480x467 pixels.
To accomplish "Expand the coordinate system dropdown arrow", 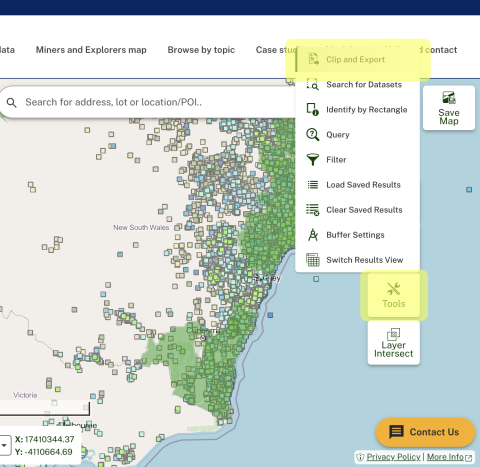I will [x=4, y=445].
